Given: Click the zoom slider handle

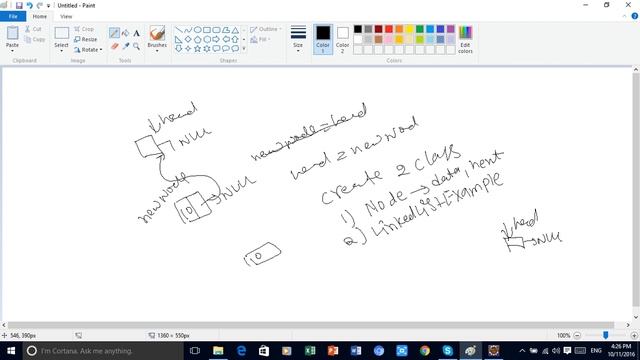Looking at the screenshot, I should 606,335.
